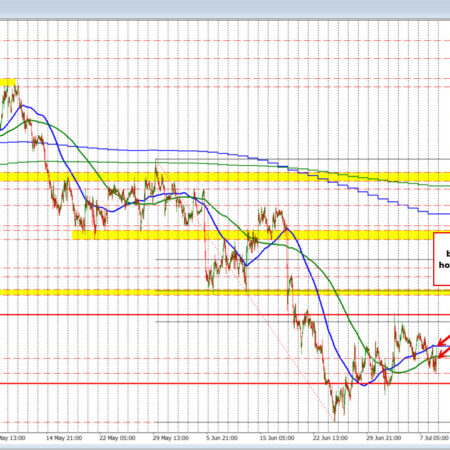Viewport: 450px width, 450px height.
Task: Select the 22 Jun 13:00 axis label
Action: pos(330,438)
